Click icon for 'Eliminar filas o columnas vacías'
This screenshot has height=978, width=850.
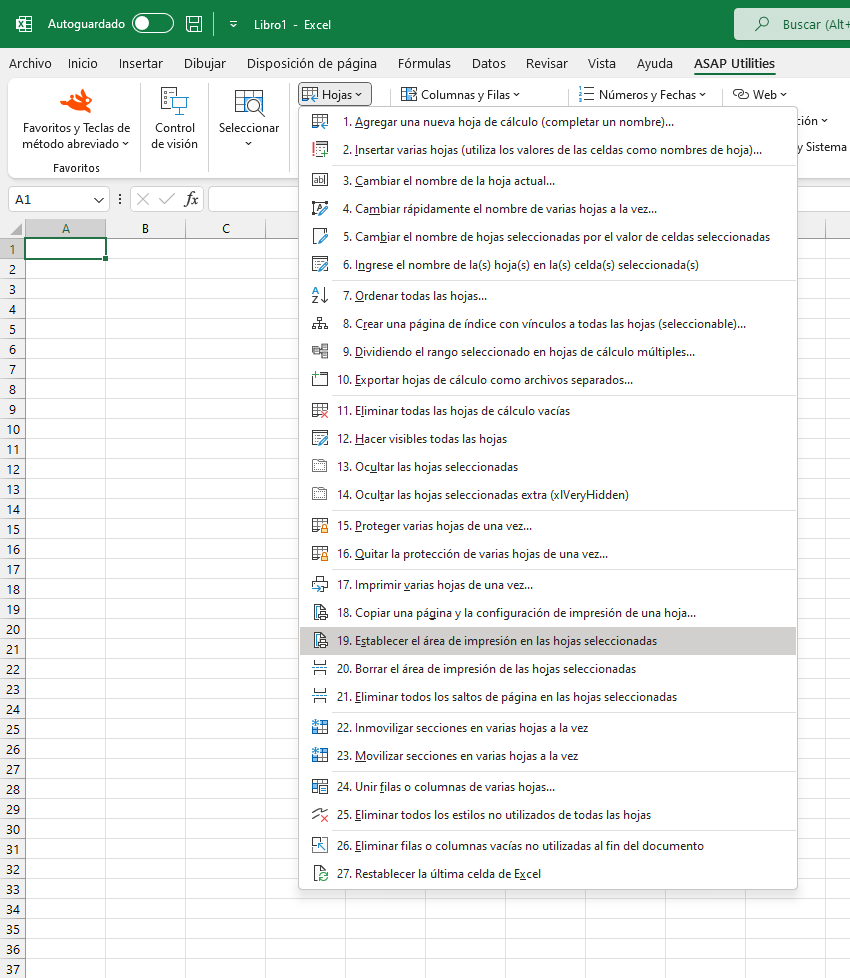point(320,845)
